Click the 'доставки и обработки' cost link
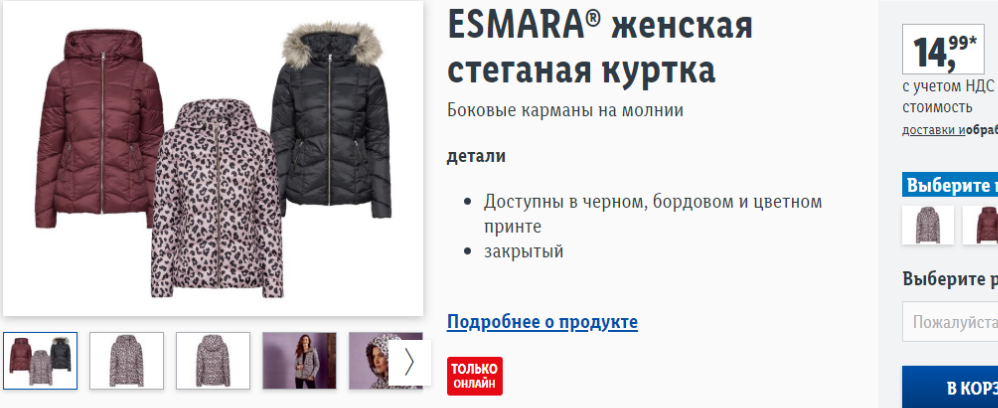 pos(950,130)
